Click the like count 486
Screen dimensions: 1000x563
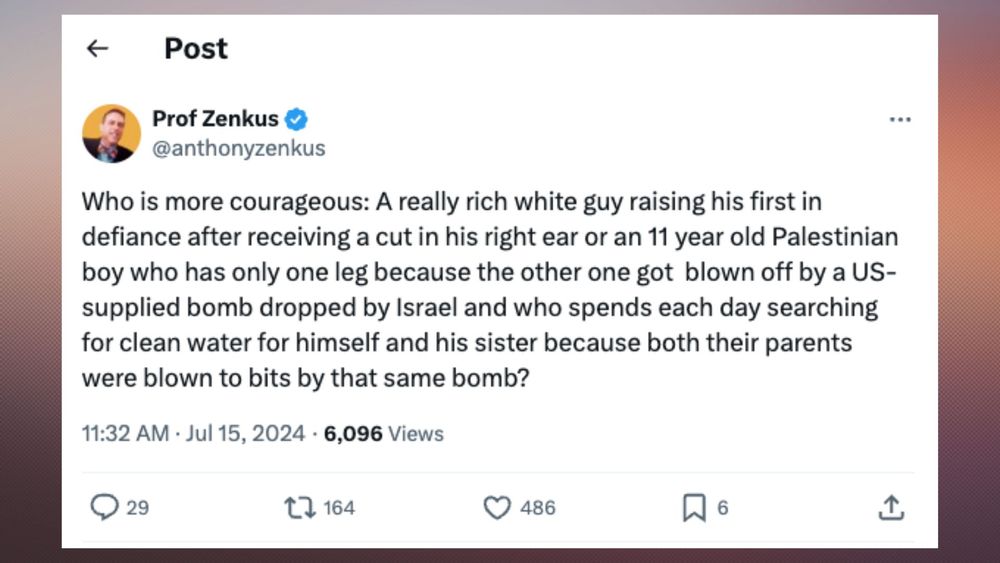(537, 508)
